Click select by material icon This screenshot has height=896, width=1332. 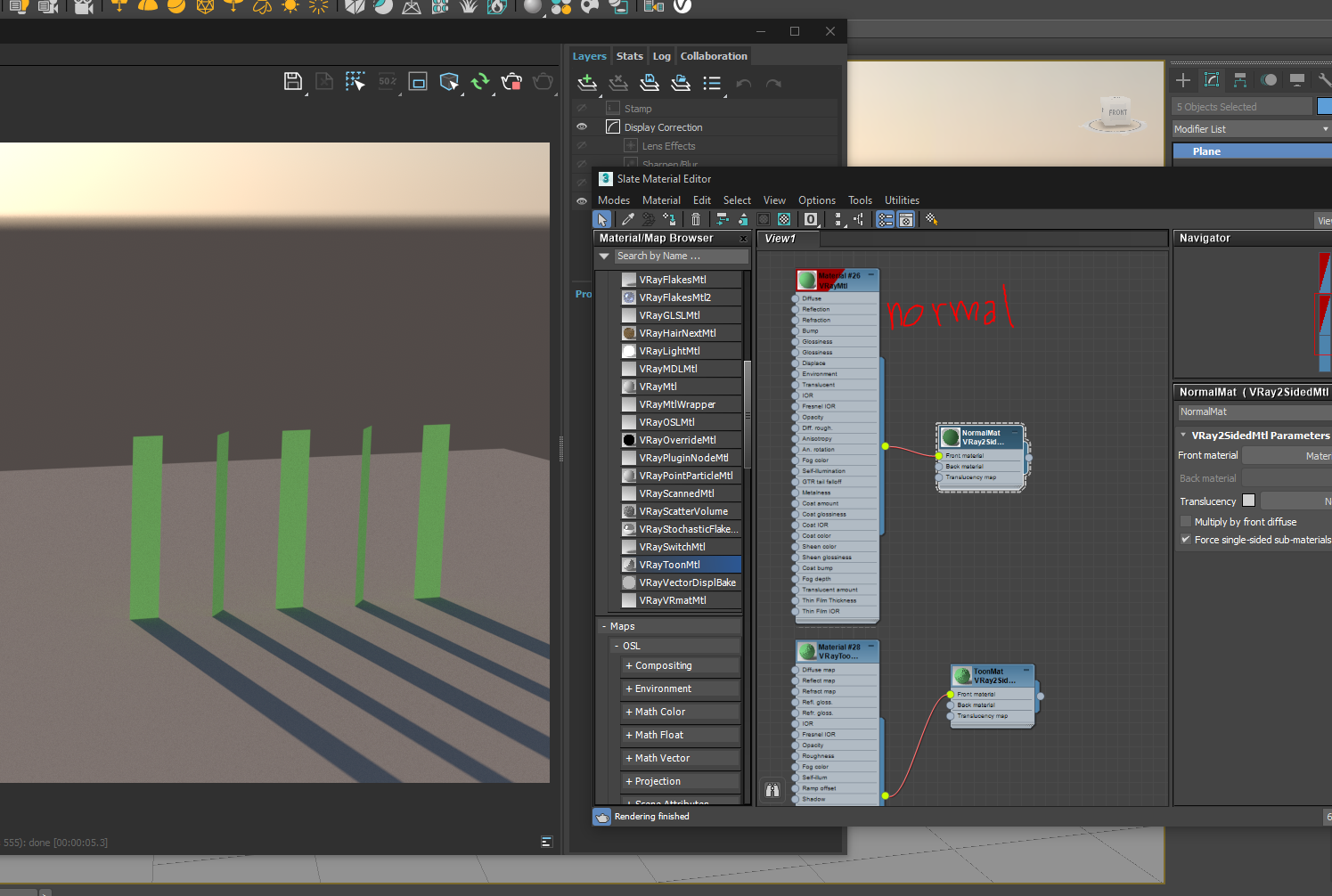pos(932,219)
